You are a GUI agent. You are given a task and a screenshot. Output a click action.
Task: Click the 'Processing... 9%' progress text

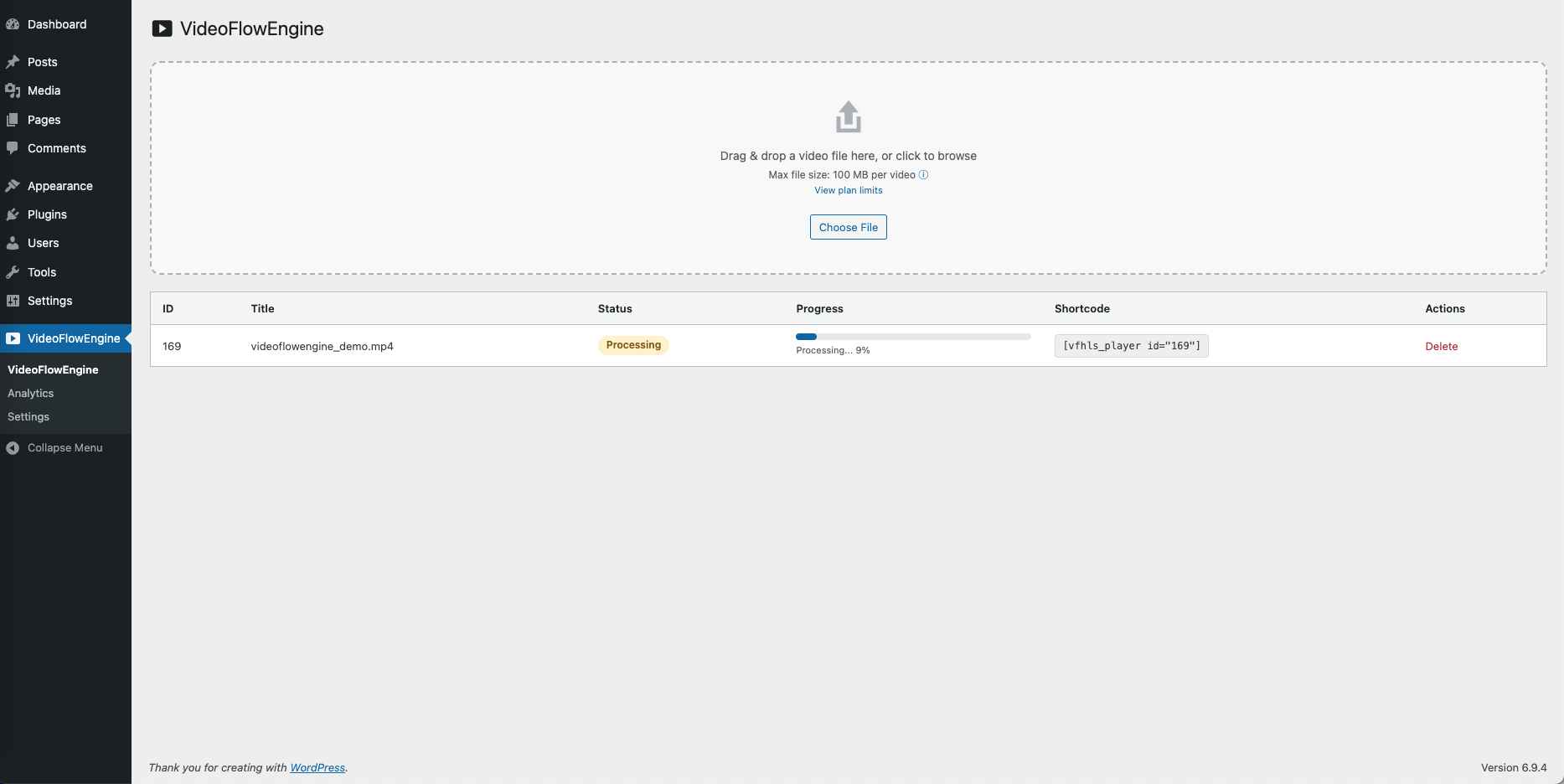point(833,350)
